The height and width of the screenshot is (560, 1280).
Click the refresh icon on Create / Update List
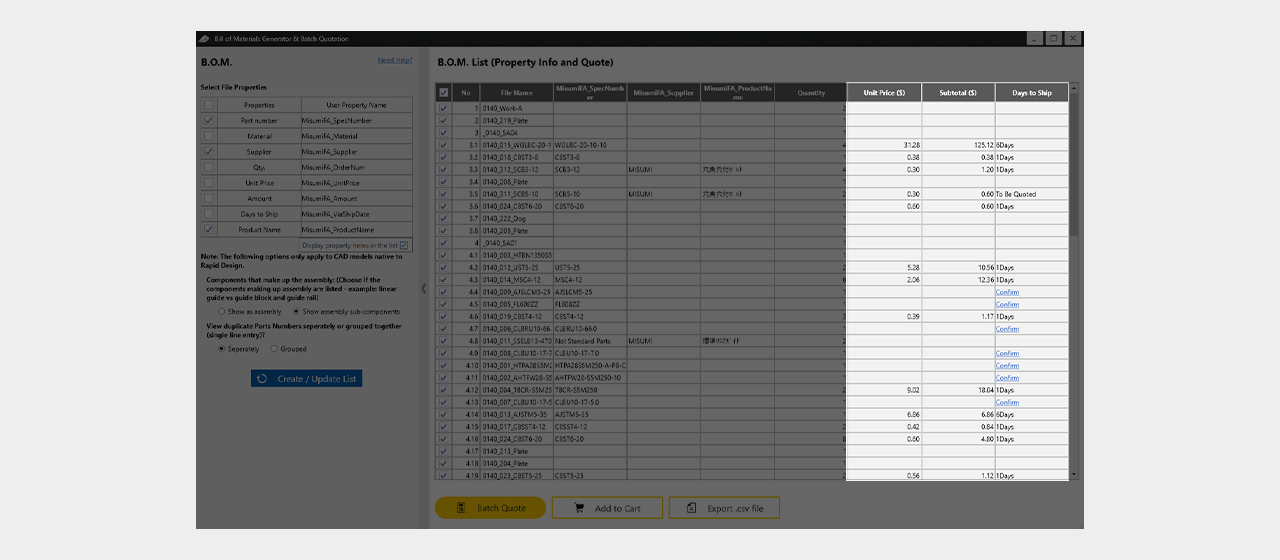click(262, 379)
